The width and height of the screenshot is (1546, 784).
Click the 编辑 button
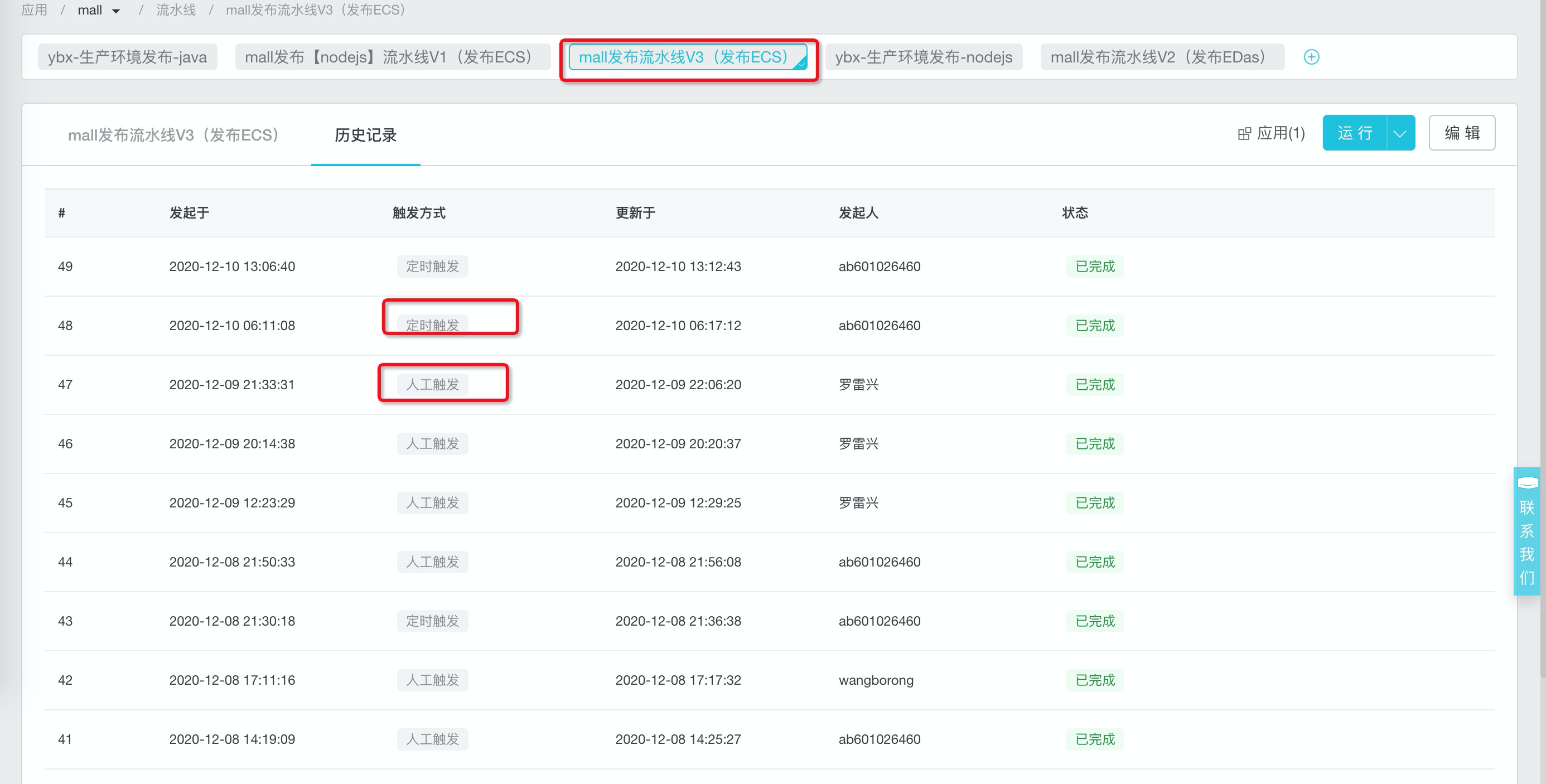1462,133
